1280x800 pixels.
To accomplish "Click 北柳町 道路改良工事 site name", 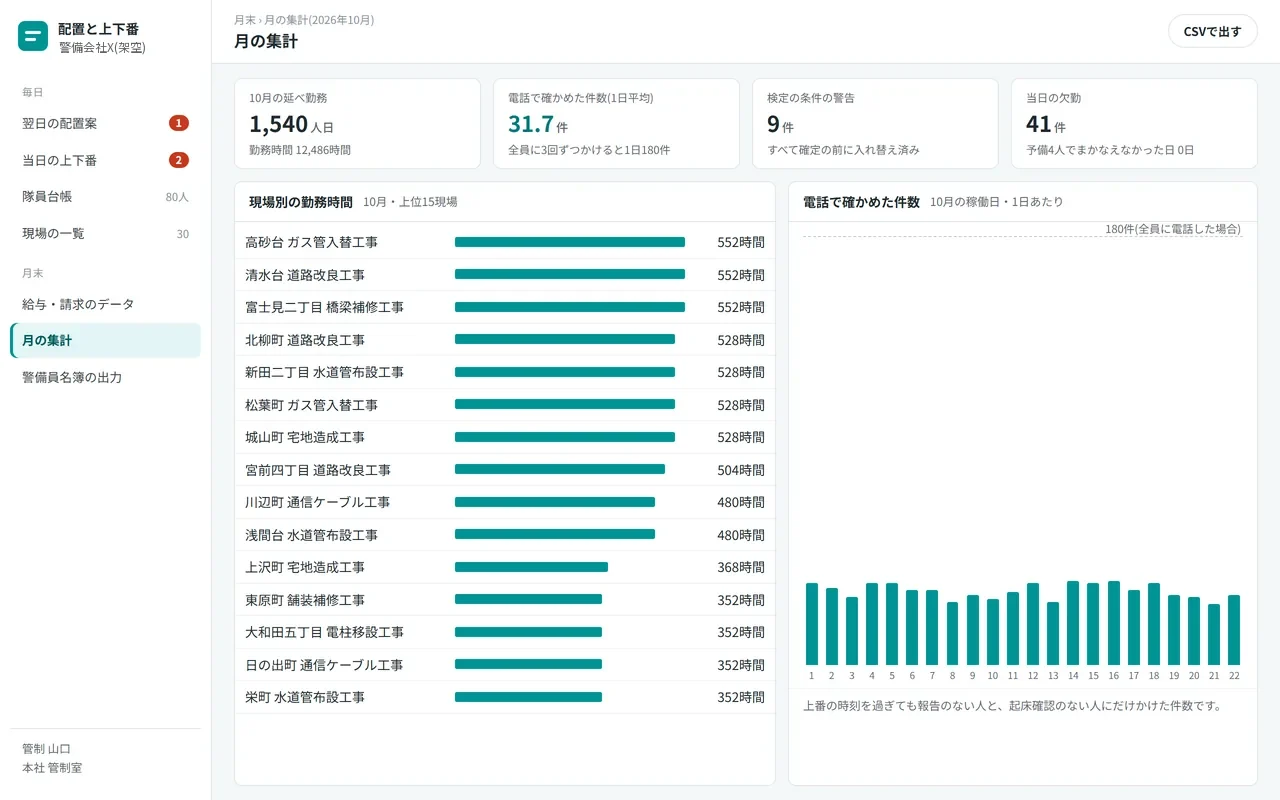I will coord(305,340).
